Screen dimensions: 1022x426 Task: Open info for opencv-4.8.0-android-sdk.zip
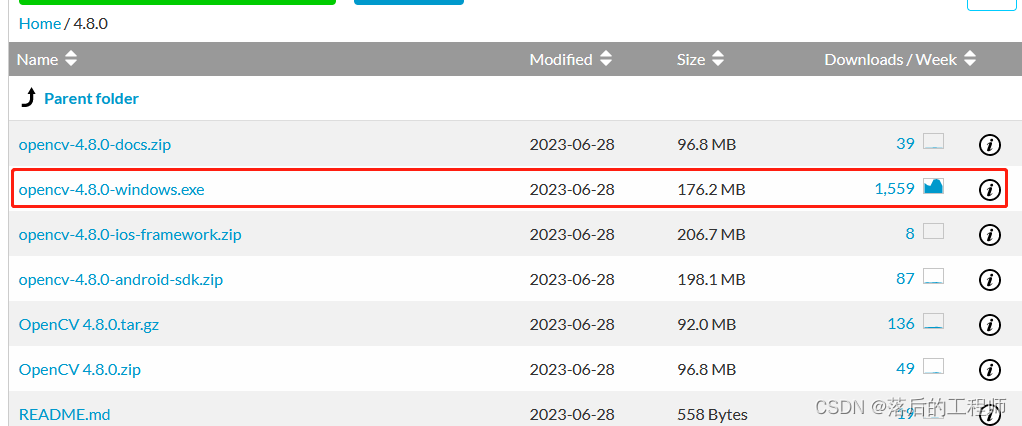pyautogui.click(x=989, y=279)
